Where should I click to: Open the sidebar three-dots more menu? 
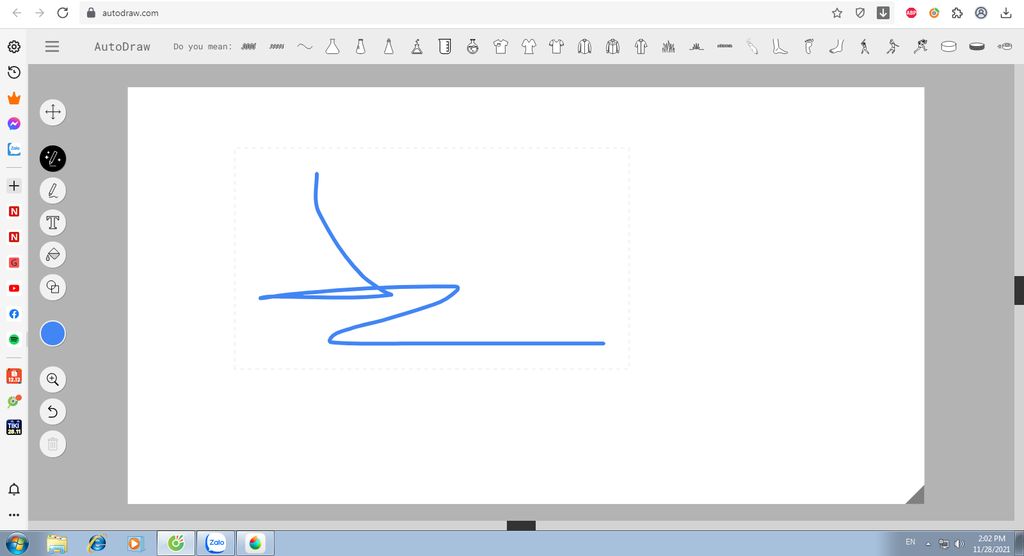(x=14, y=515)
